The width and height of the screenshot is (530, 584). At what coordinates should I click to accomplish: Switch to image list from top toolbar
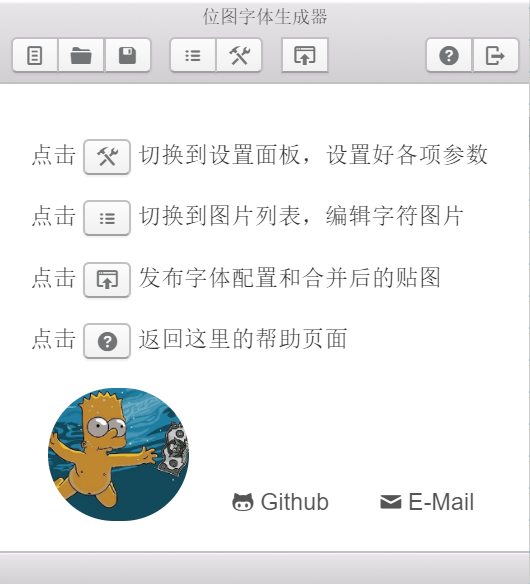tap(193, 55)
